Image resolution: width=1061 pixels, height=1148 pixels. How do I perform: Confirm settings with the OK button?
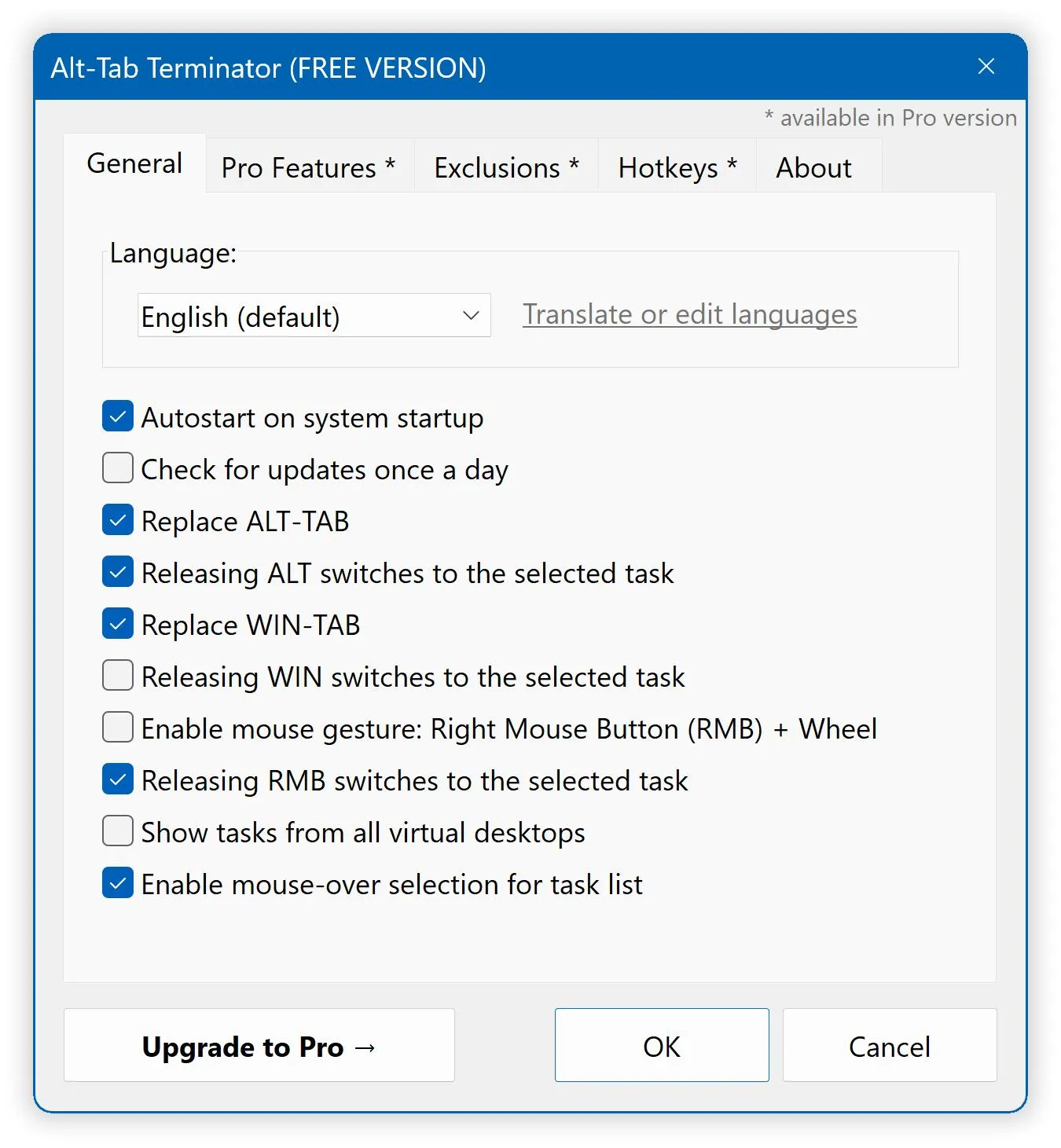pos(662,1046)
